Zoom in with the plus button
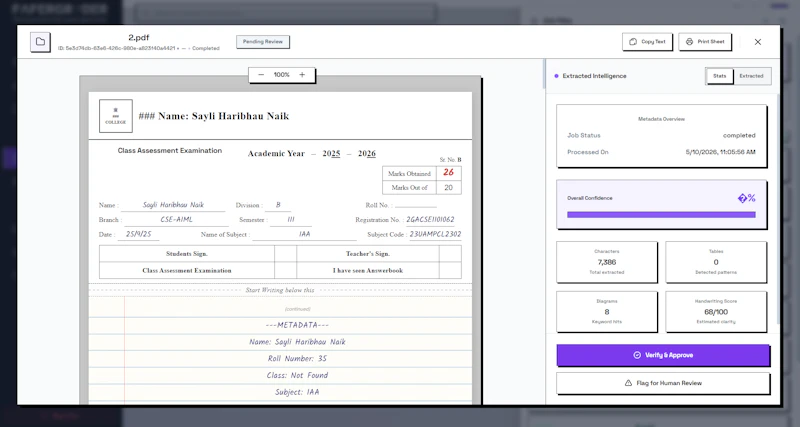Screen dimensions: 800x427 click(302, 75)
